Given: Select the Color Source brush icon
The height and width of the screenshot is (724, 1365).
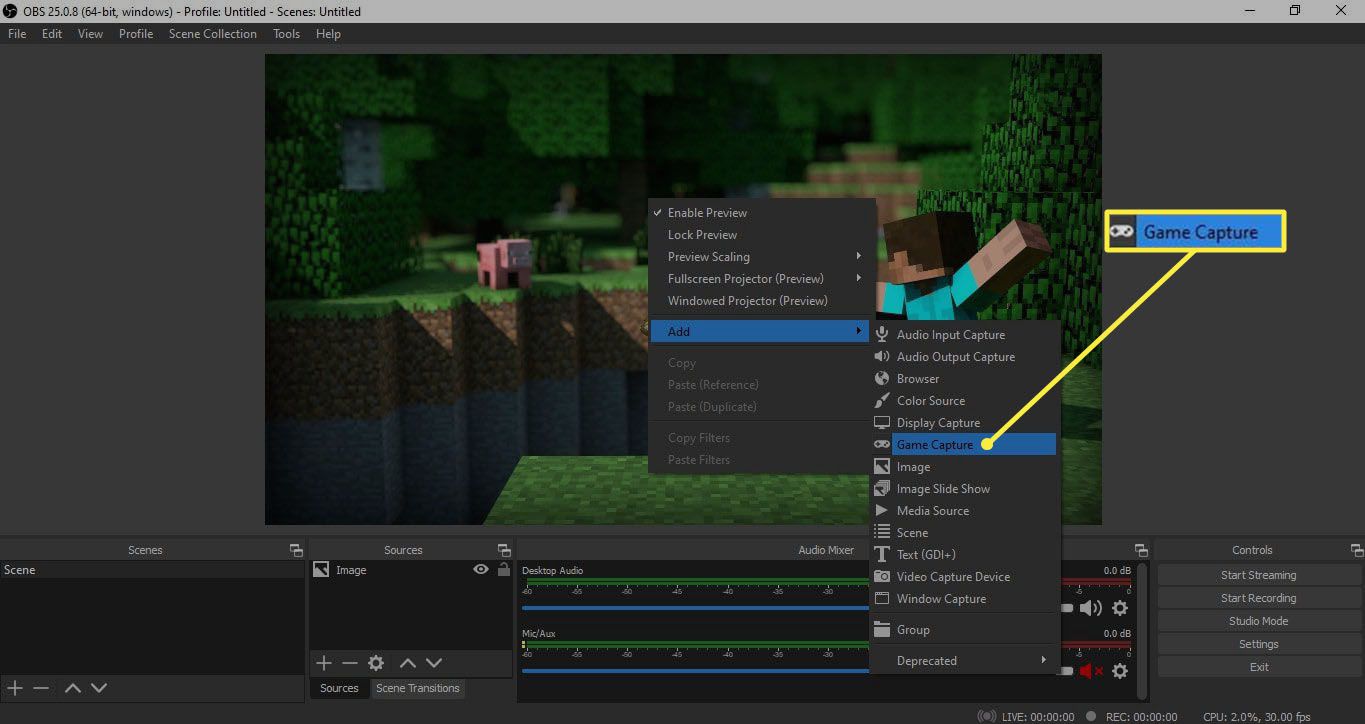Looking at the screenshot, I should (881, 401).
